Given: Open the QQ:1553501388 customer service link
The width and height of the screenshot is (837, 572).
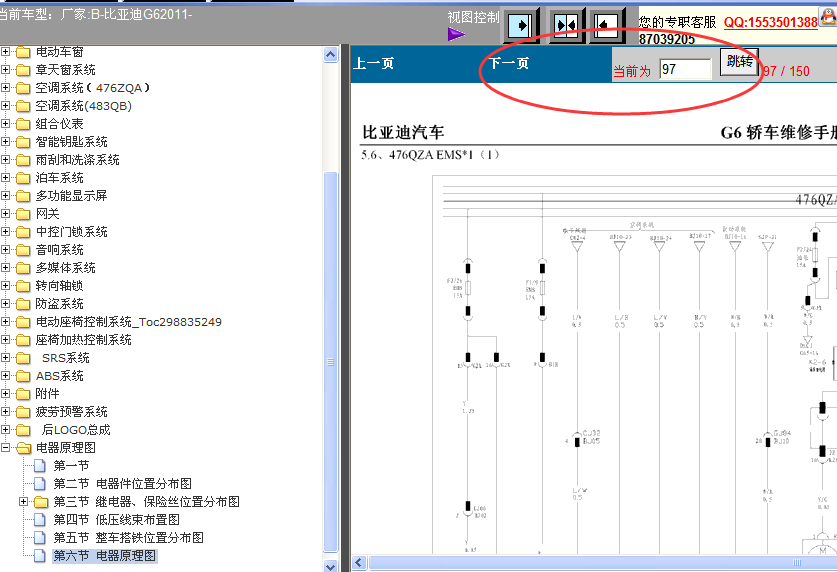Looking at the screenshot, I should (770, 22).
